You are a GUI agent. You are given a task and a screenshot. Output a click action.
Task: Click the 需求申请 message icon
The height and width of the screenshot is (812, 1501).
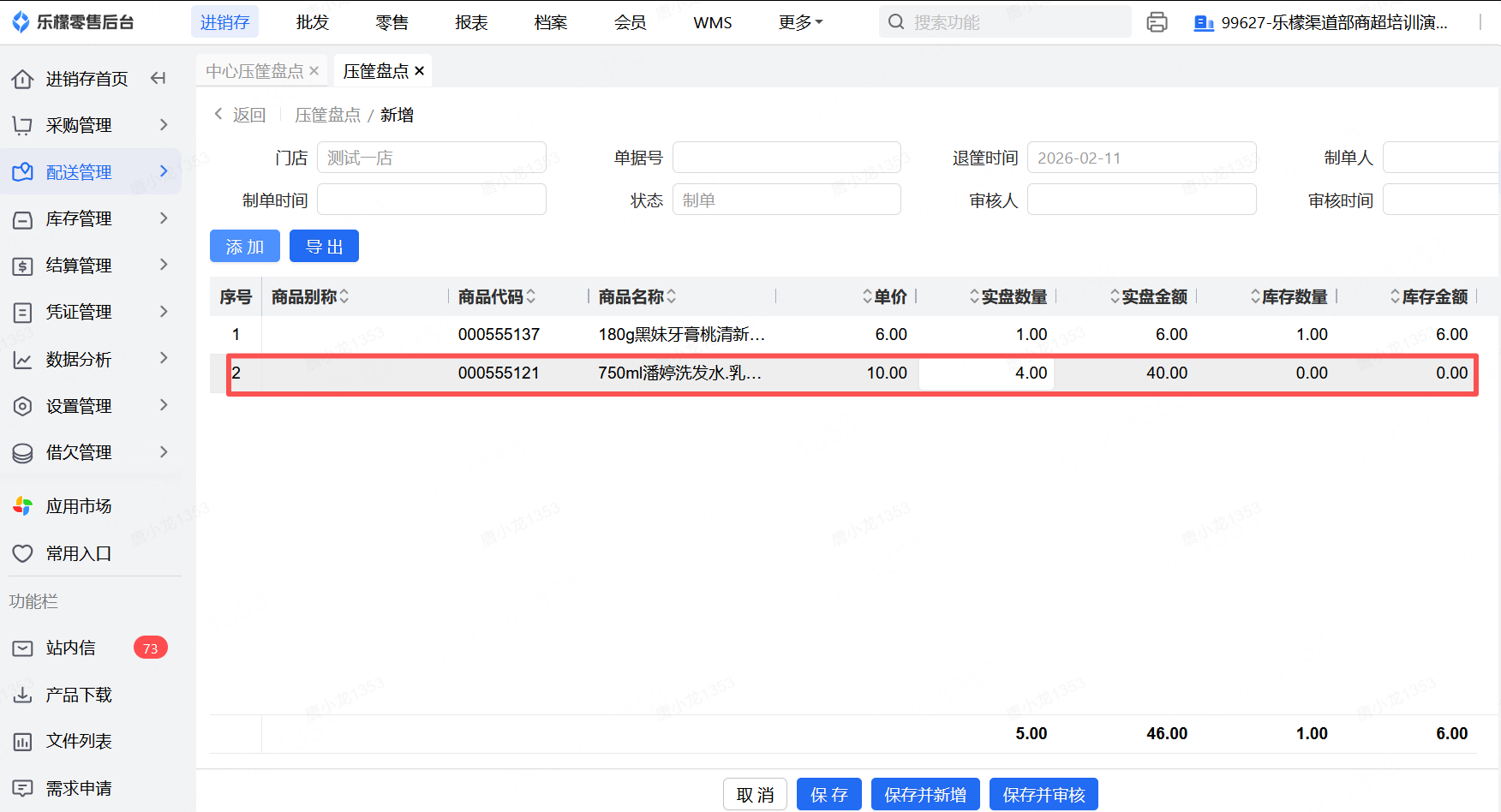[23, 788]
